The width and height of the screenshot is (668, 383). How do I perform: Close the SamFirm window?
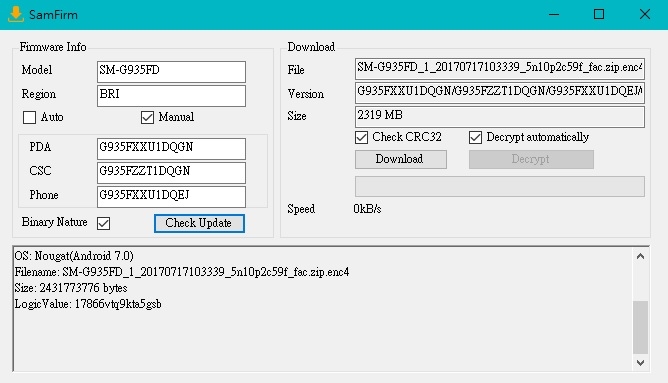[645, 14]
